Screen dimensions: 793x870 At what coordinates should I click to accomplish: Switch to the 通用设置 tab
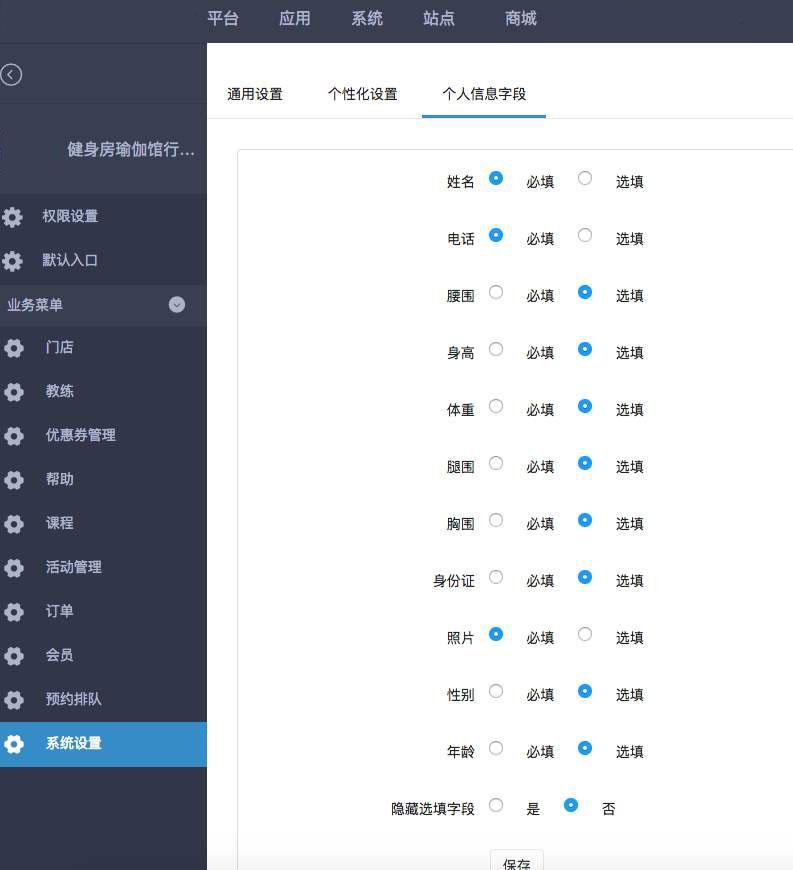pos(255,94)
